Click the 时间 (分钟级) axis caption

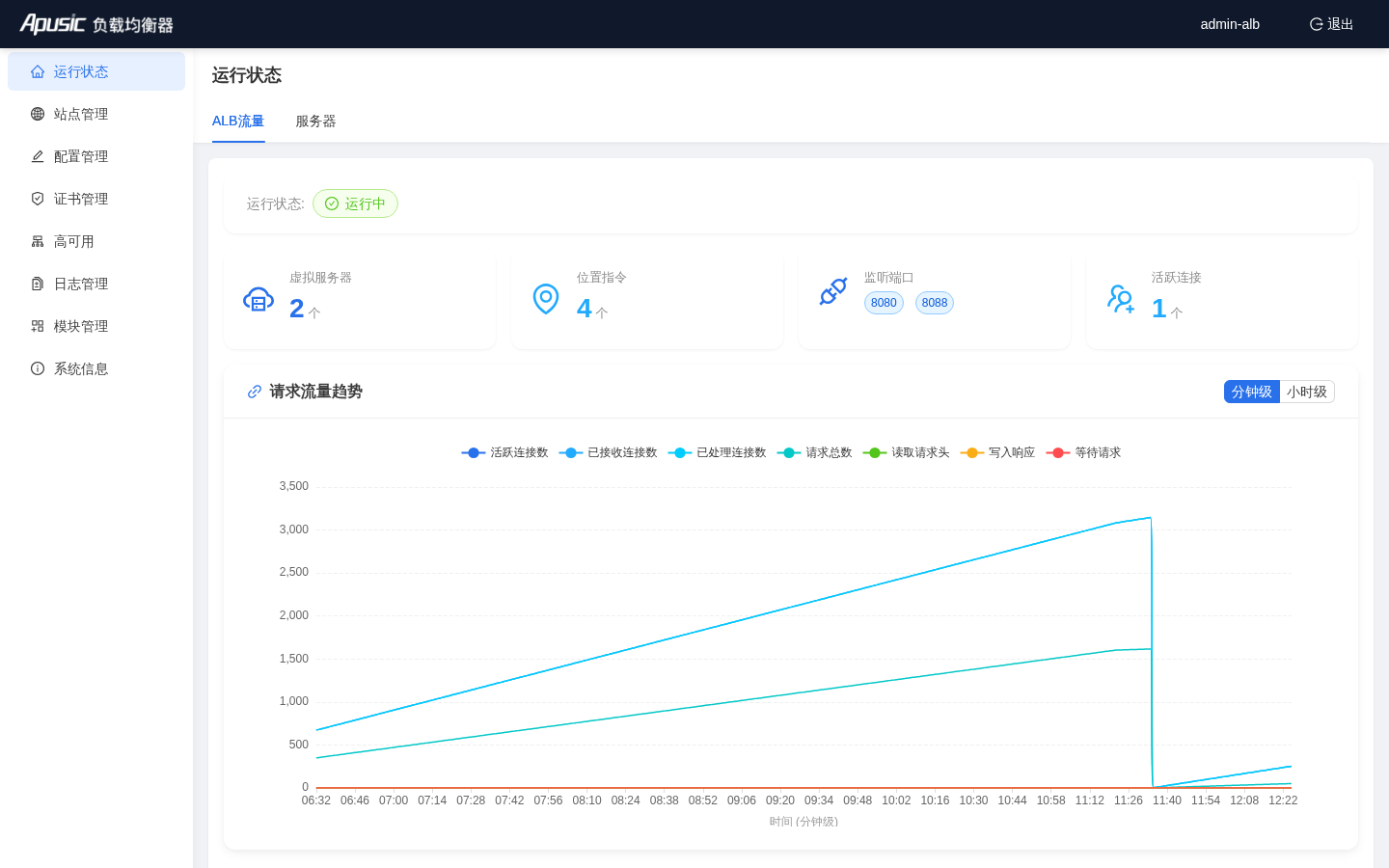[x=803, y=822]
